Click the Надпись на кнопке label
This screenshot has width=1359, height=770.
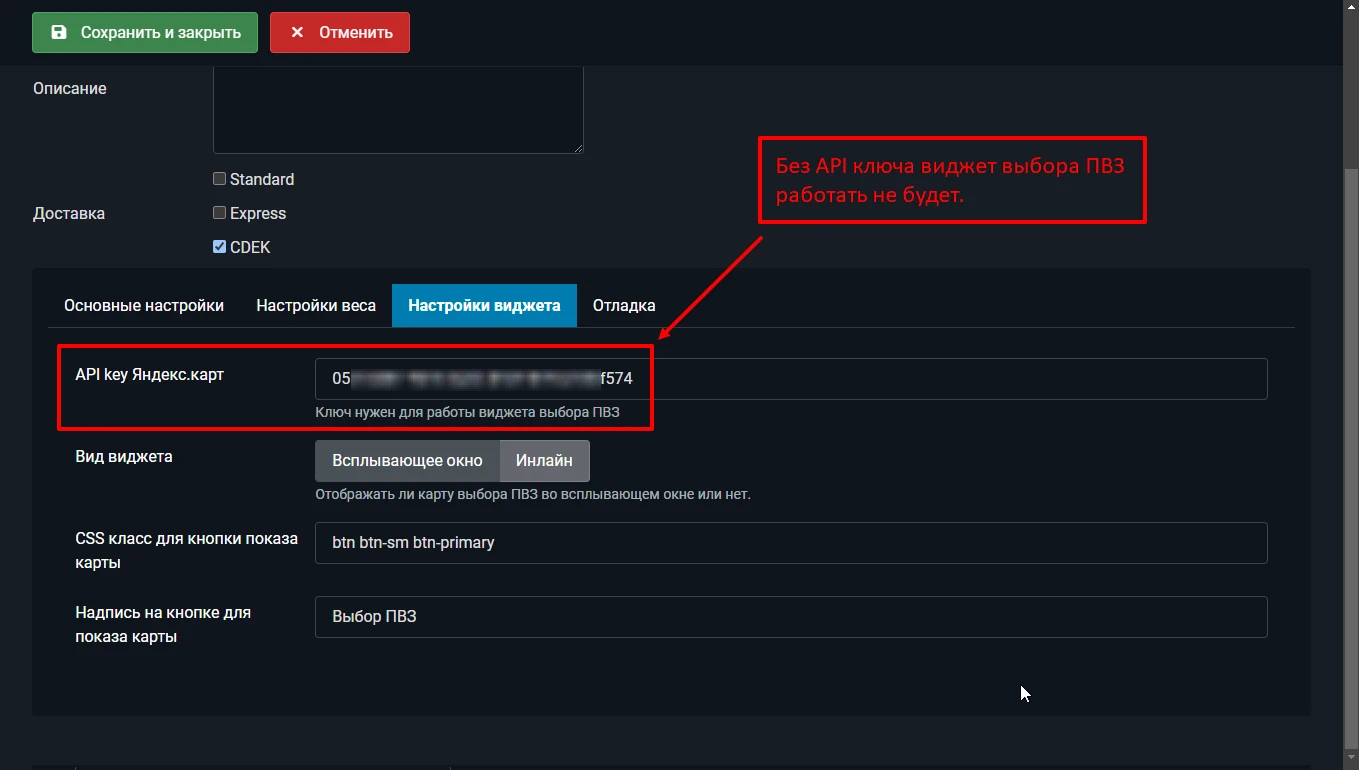163,624
